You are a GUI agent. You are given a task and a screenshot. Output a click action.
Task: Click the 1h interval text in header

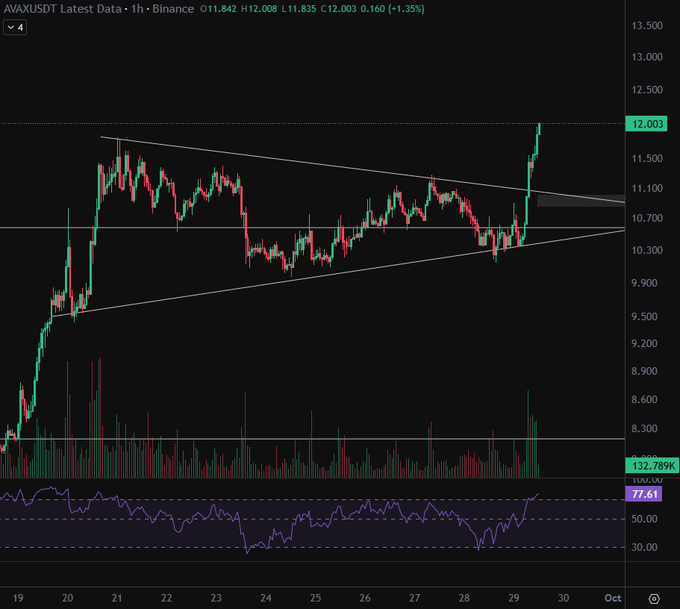pos(137,9)
